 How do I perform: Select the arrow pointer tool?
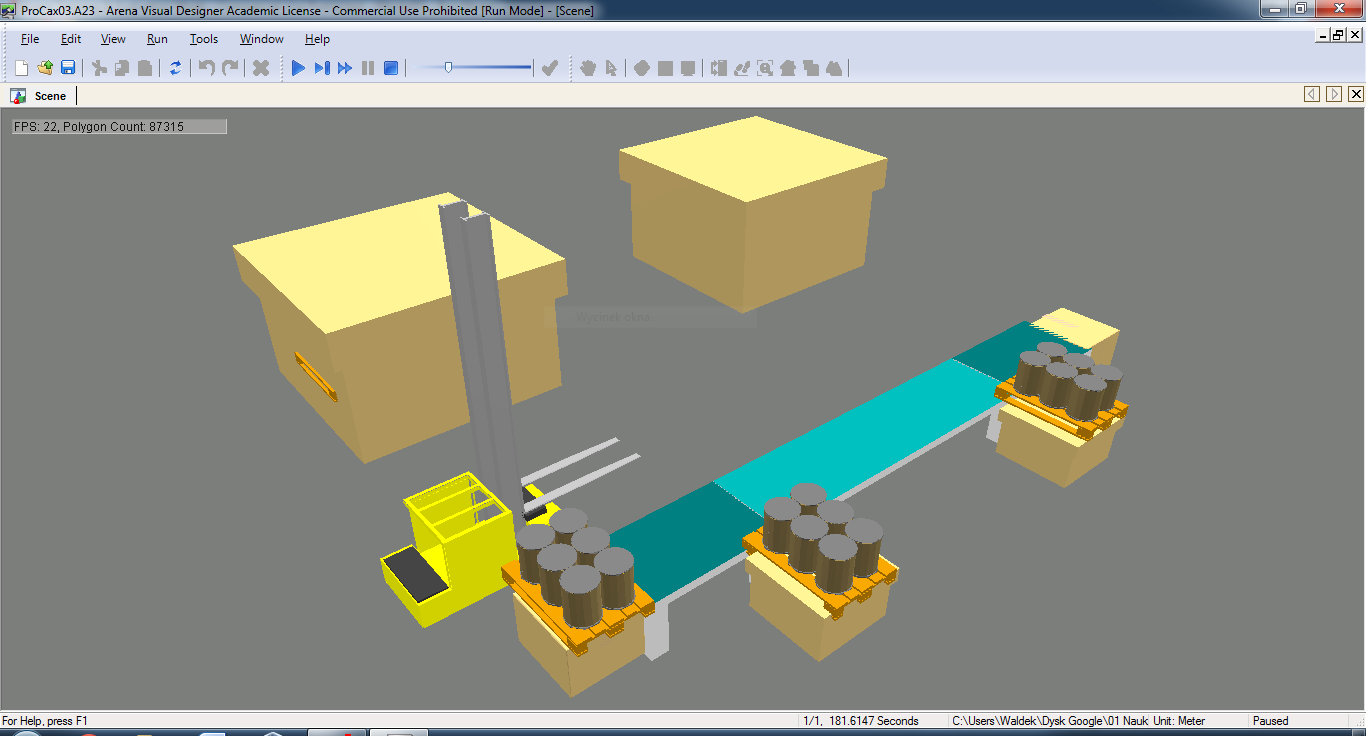pos(611,68)
